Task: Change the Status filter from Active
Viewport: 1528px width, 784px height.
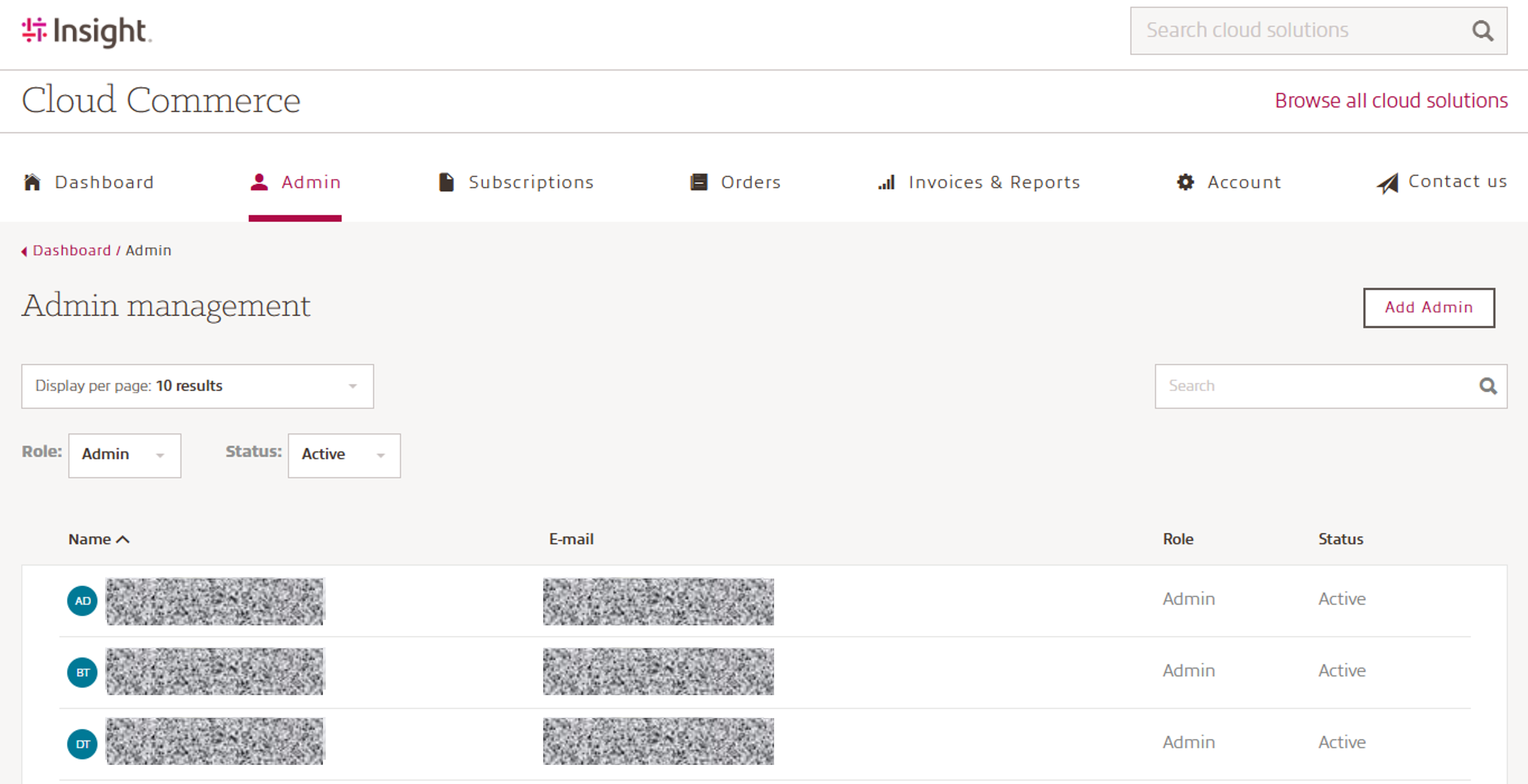Action: (344, 455)
